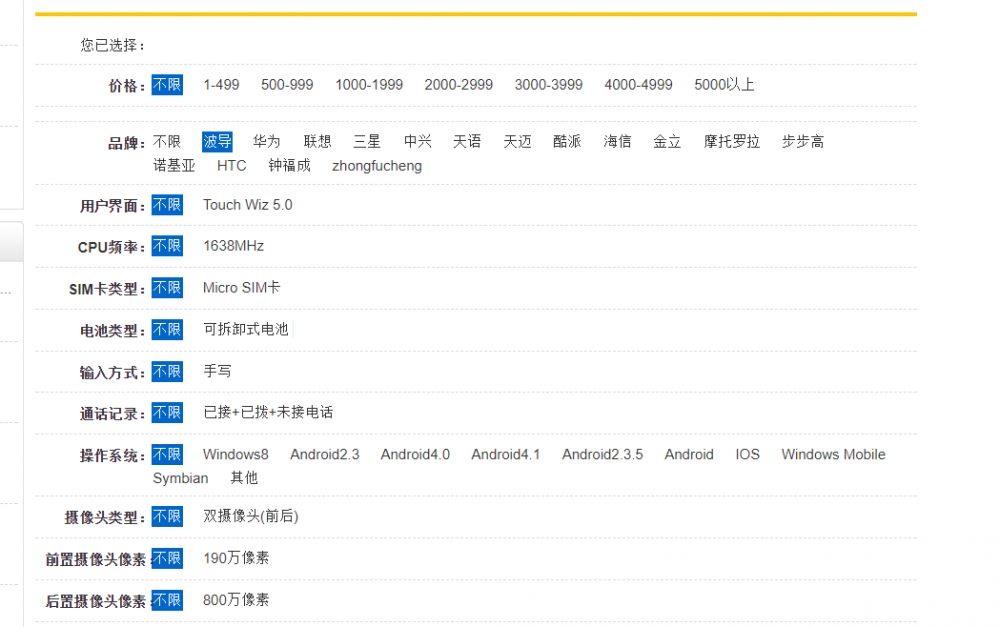Choose zhongfucheng brand option

377,165
